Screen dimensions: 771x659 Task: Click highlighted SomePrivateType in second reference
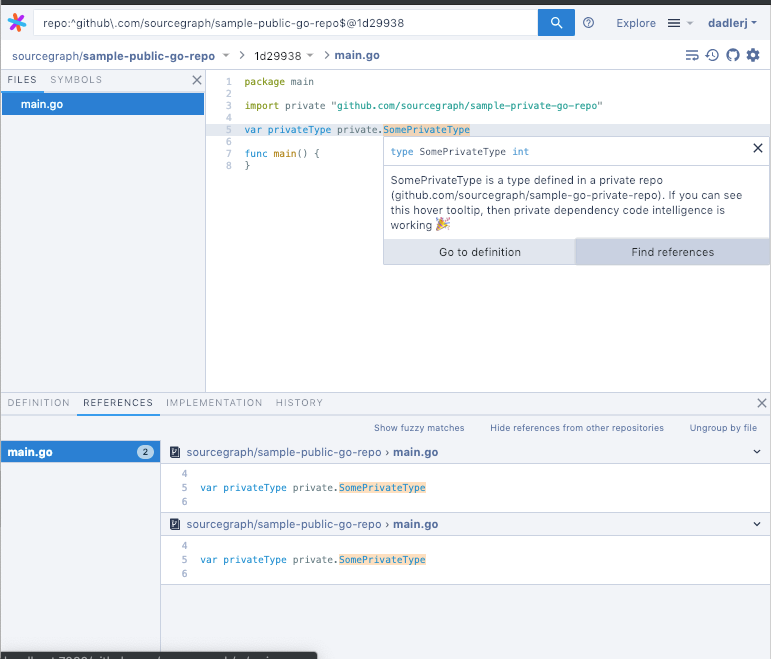382,560
